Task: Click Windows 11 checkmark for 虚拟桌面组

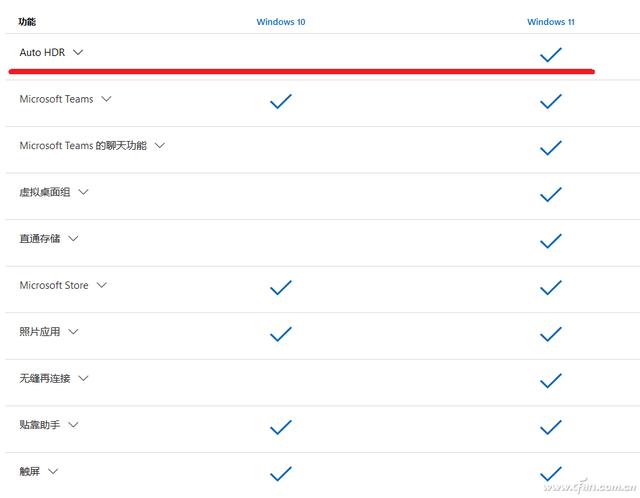Action: 551,194
